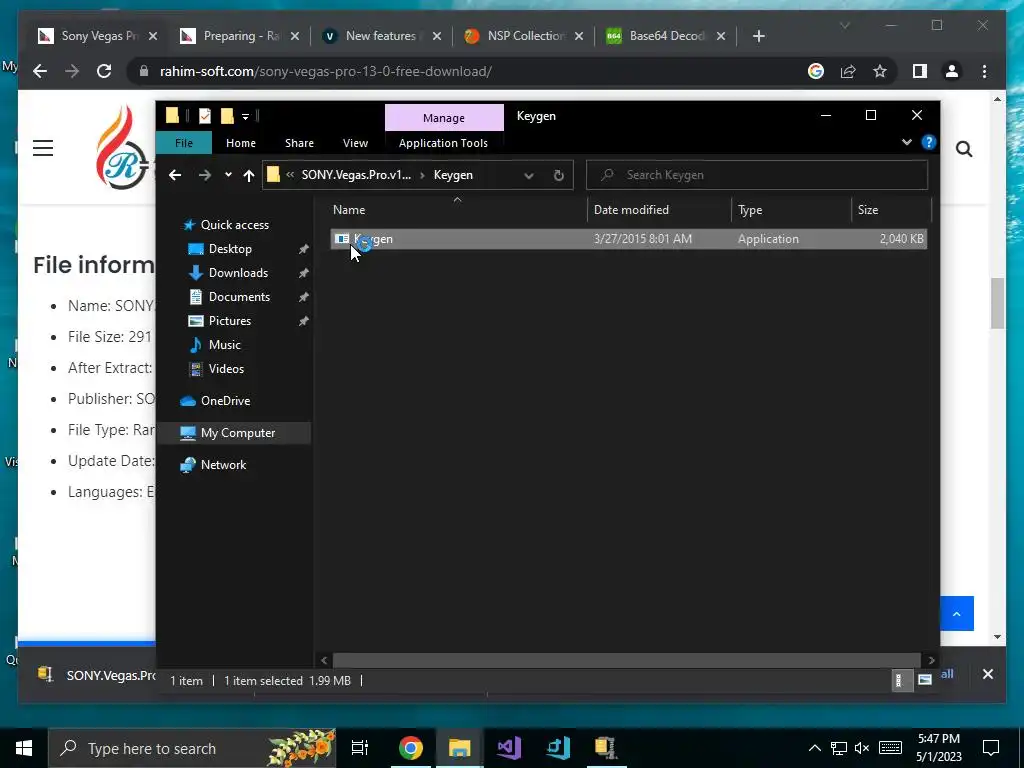Click New folder icon in quick access toolbar
Image resolution: width=1024 pixels, height=768 pixels.
click(227, 116)
